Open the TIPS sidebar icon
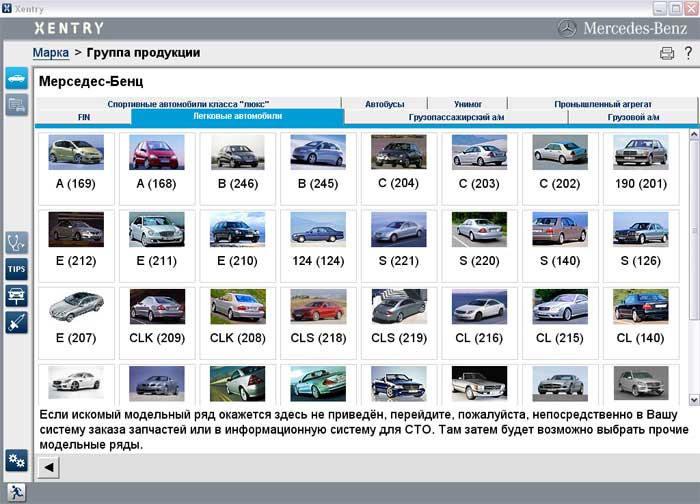The image size is (700, 504). pos(16,268)
